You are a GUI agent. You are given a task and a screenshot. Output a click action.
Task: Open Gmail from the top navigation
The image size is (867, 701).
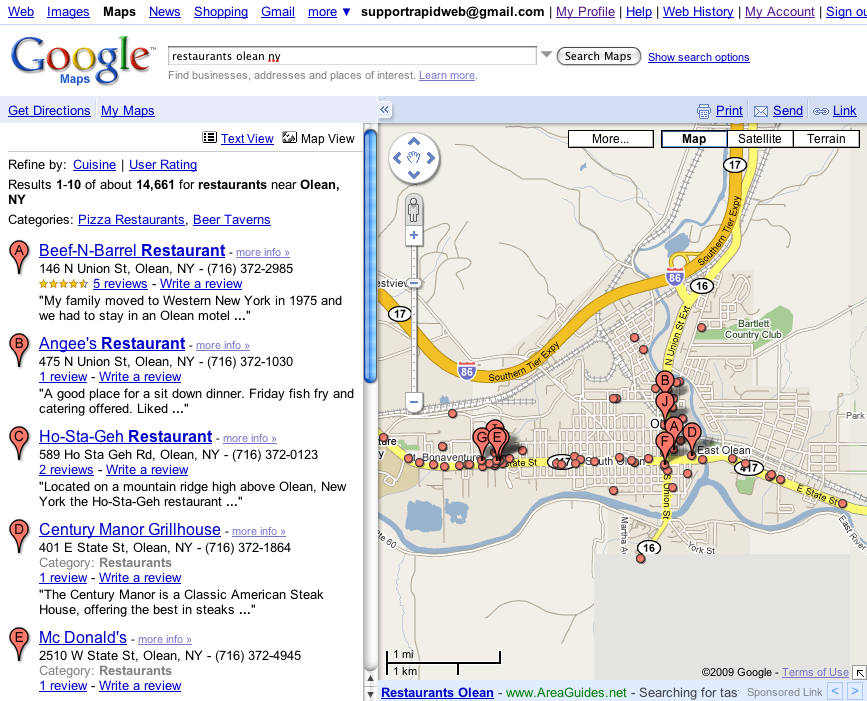coord(278,12)
